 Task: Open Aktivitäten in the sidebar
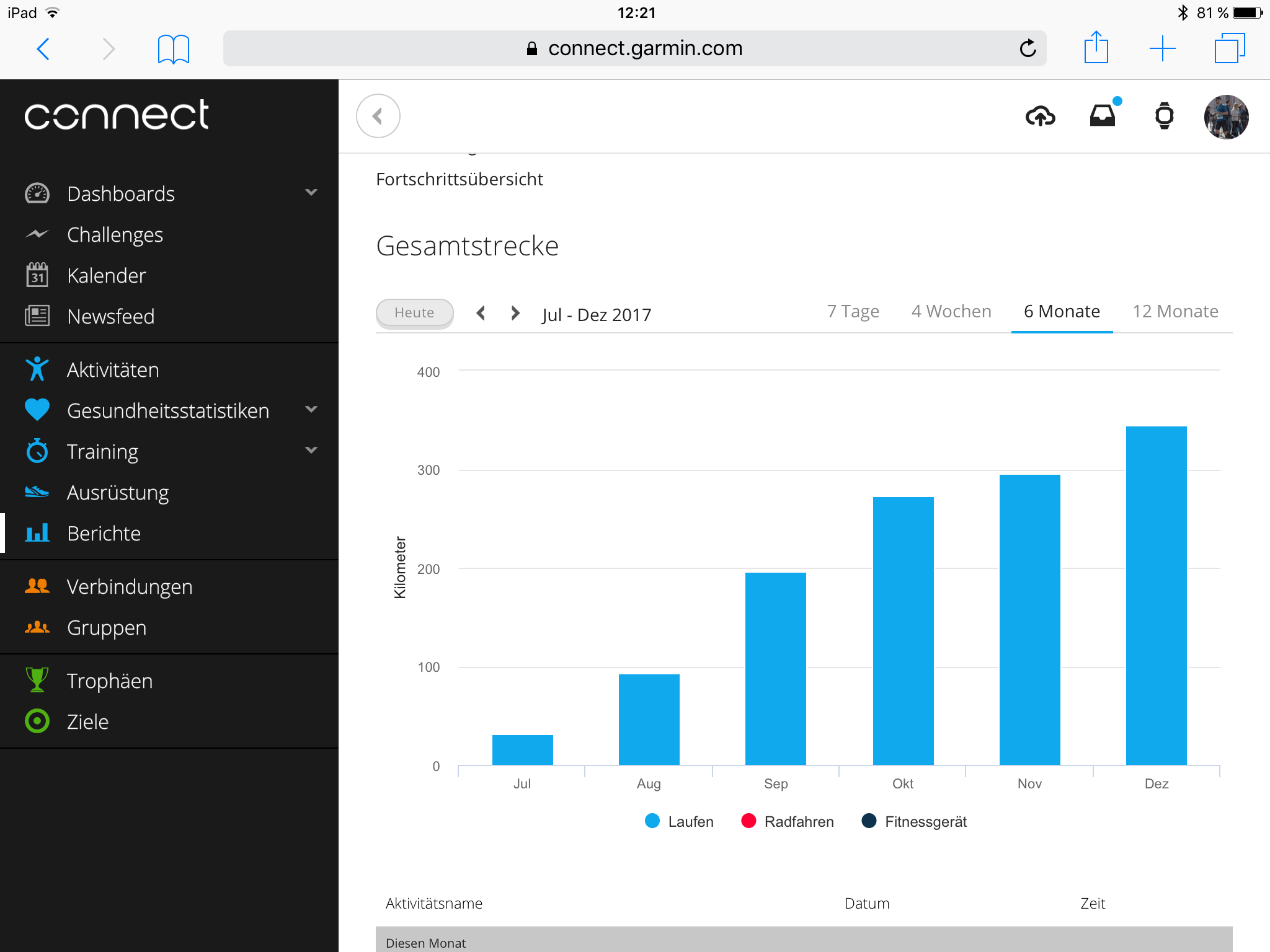pos(113,370)
